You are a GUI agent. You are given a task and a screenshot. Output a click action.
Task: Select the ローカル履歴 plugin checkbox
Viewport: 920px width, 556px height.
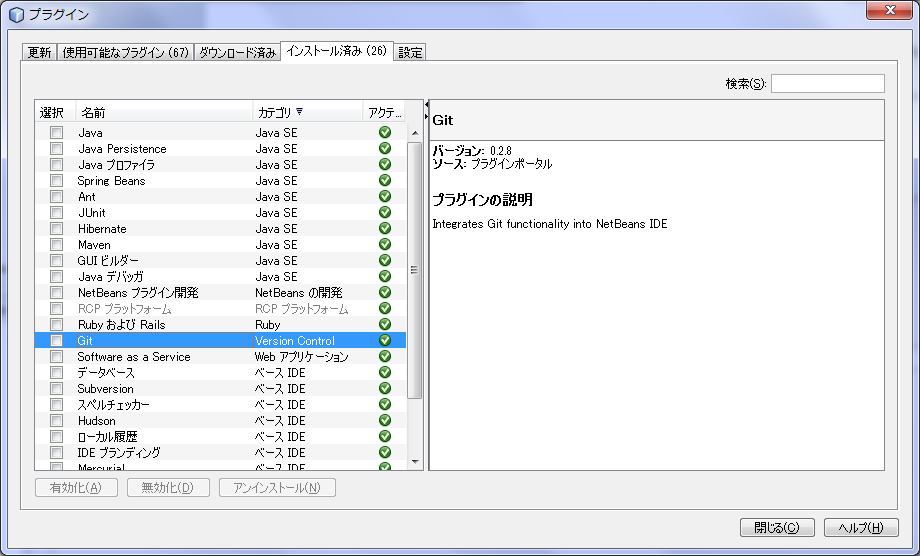[56, 436]
